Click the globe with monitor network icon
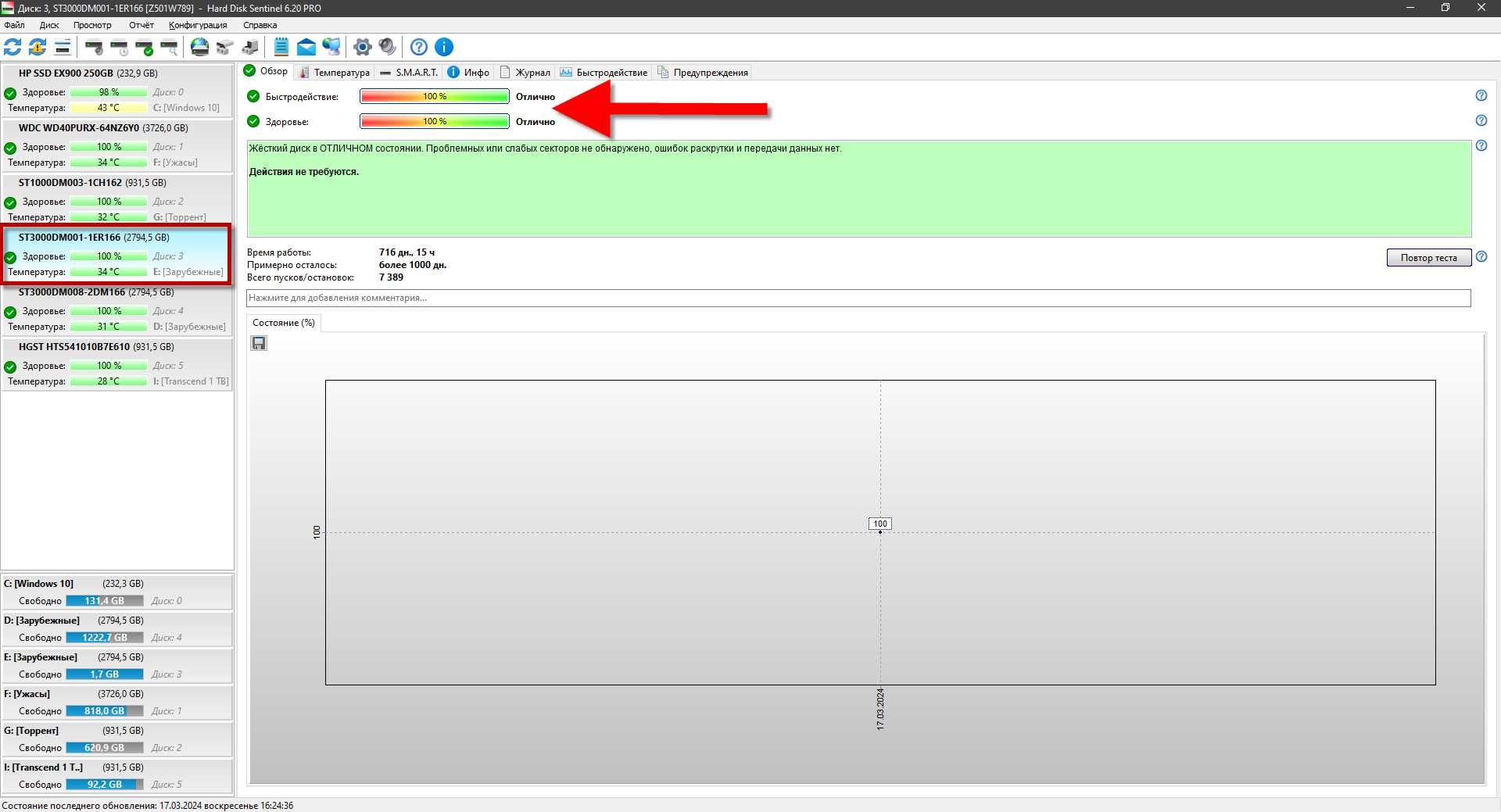This screenshot has width=1501, height=812. coord(331,47)
